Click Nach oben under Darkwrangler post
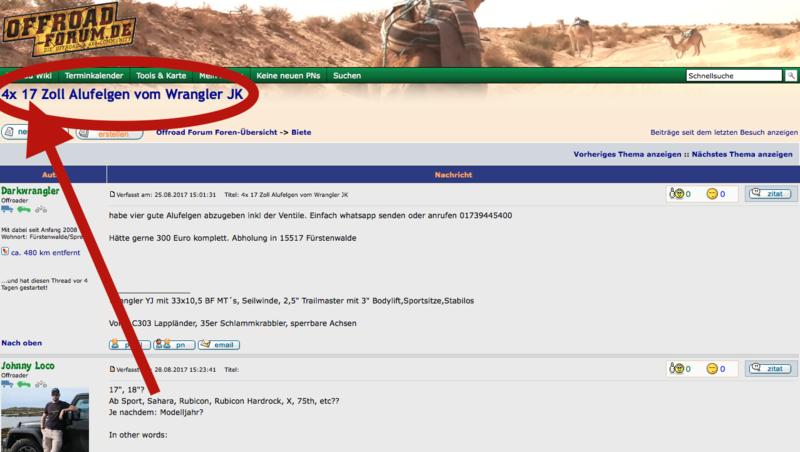This screenshot has width=800, height=452. [21, 343]
